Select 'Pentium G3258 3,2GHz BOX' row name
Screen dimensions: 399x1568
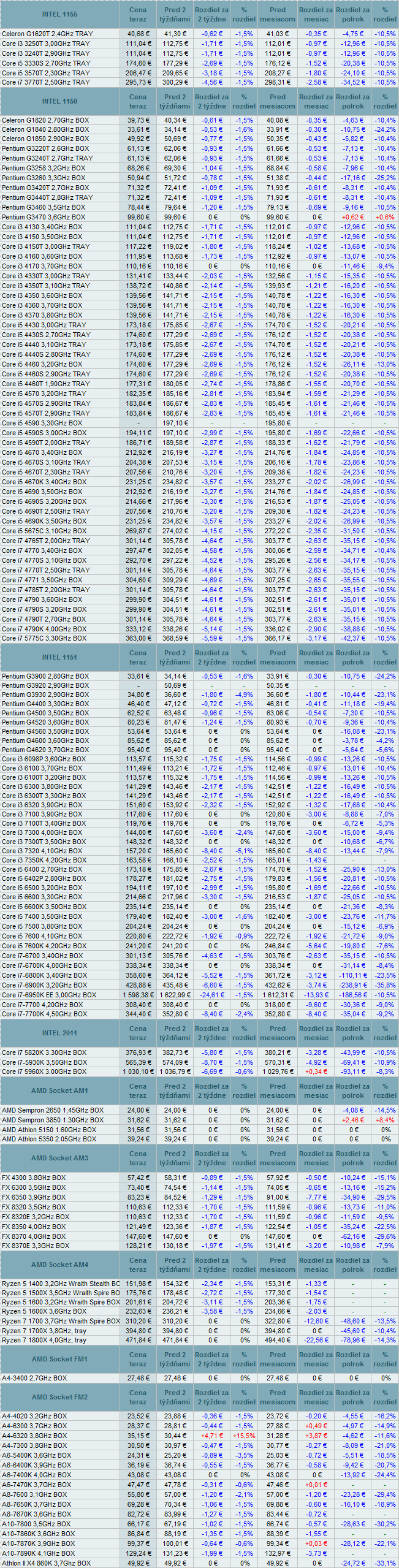point(44,168)
